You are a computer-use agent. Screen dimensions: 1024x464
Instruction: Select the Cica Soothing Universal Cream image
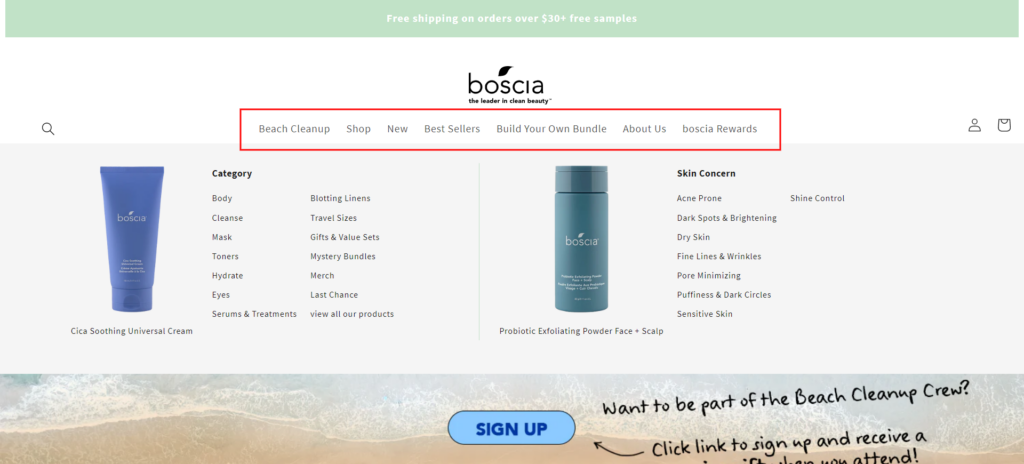point(132,239)
